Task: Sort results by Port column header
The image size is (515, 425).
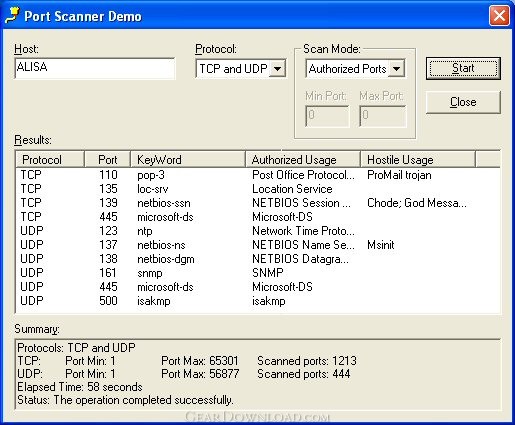Action: (x=107, y=159)
